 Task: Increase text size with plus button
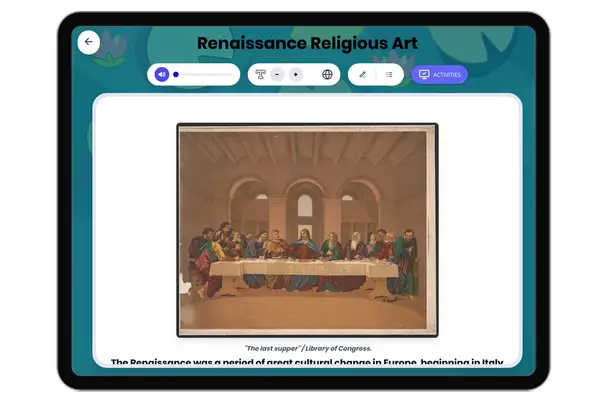(x=295, y=74)
